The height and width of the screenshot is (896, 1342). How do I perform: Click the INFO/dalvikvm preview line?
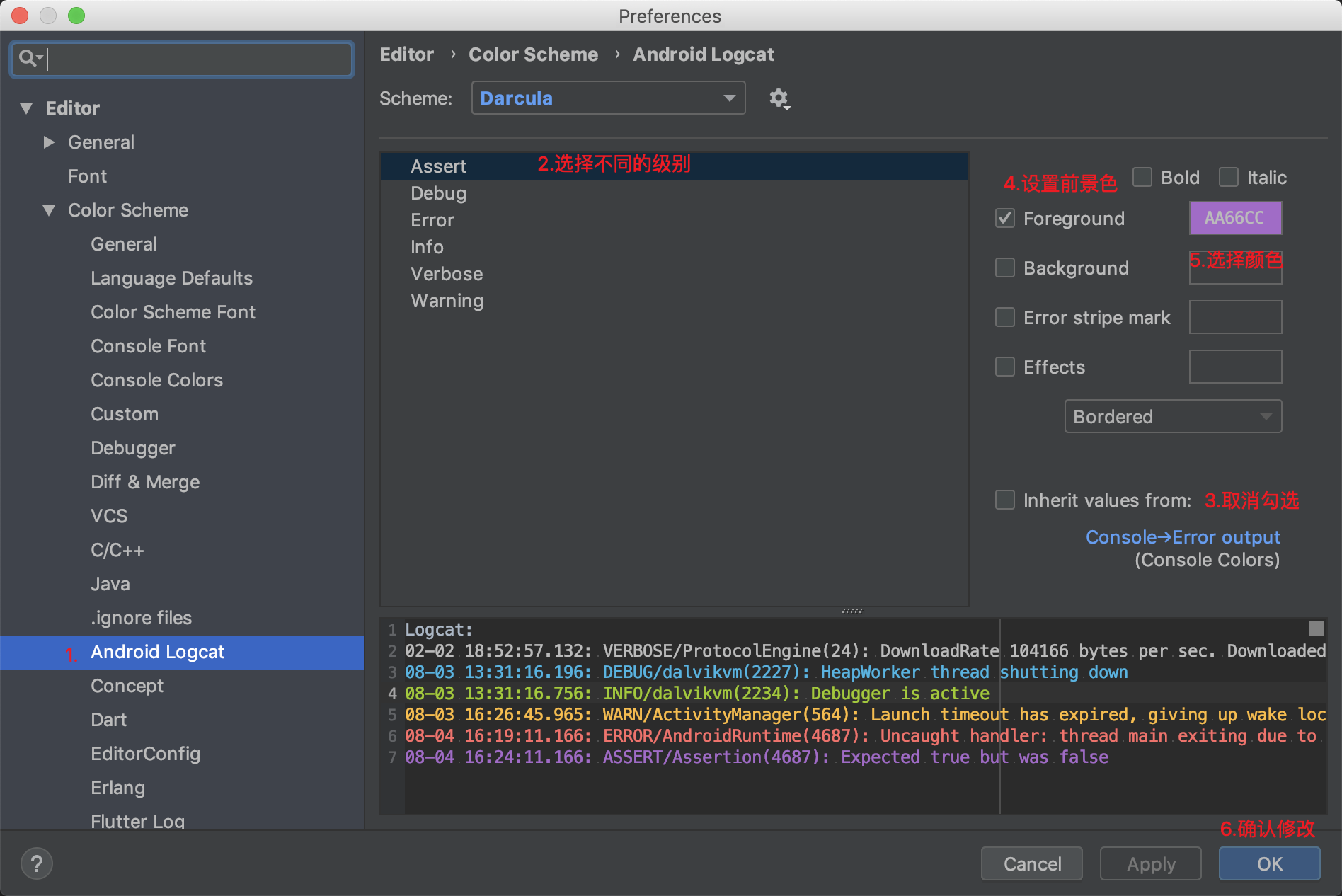pyautogui.click(x=697, y=694)
